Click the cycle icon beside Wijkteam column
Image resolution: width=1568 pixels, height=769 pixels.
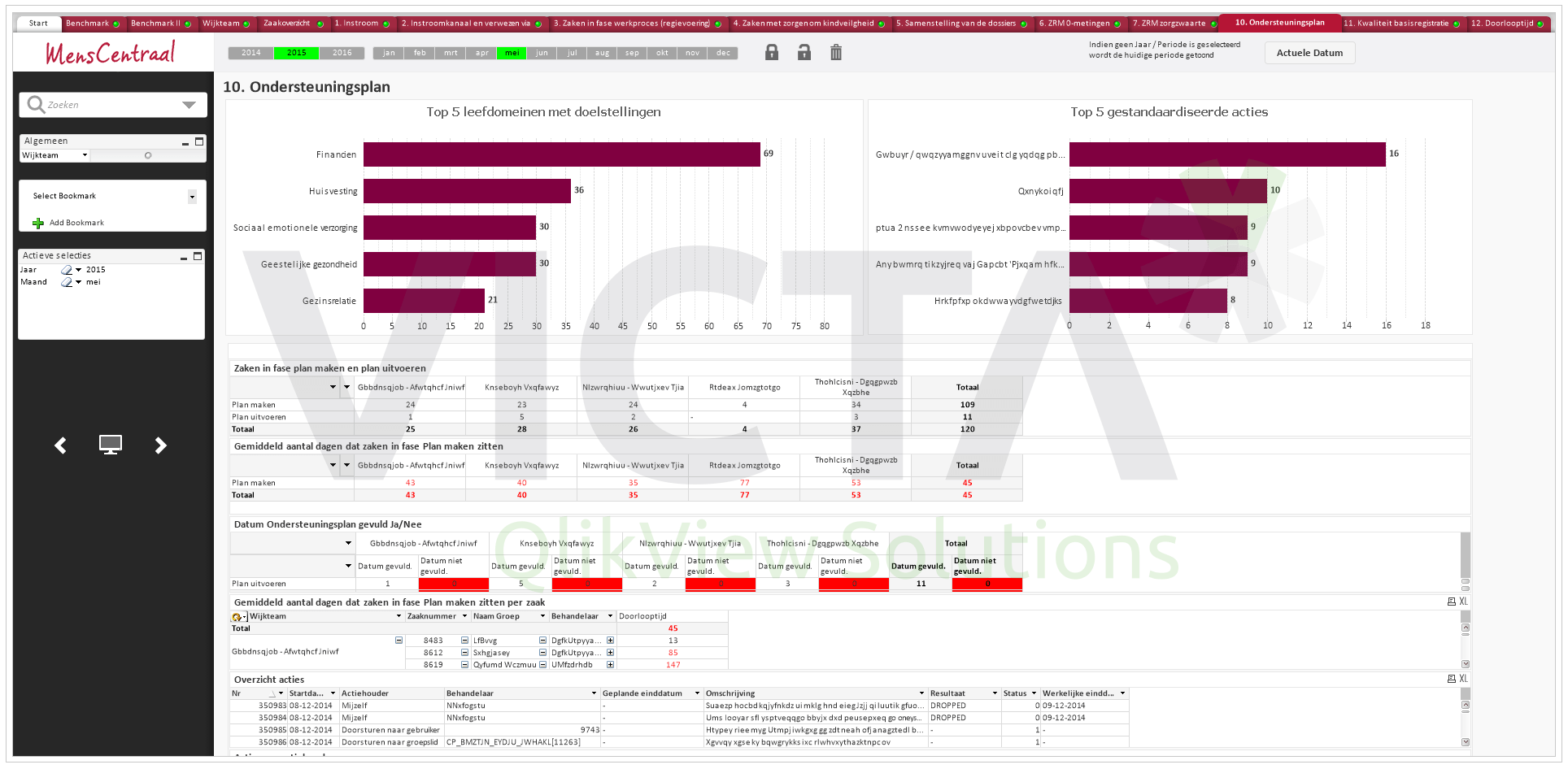point(237,617)
